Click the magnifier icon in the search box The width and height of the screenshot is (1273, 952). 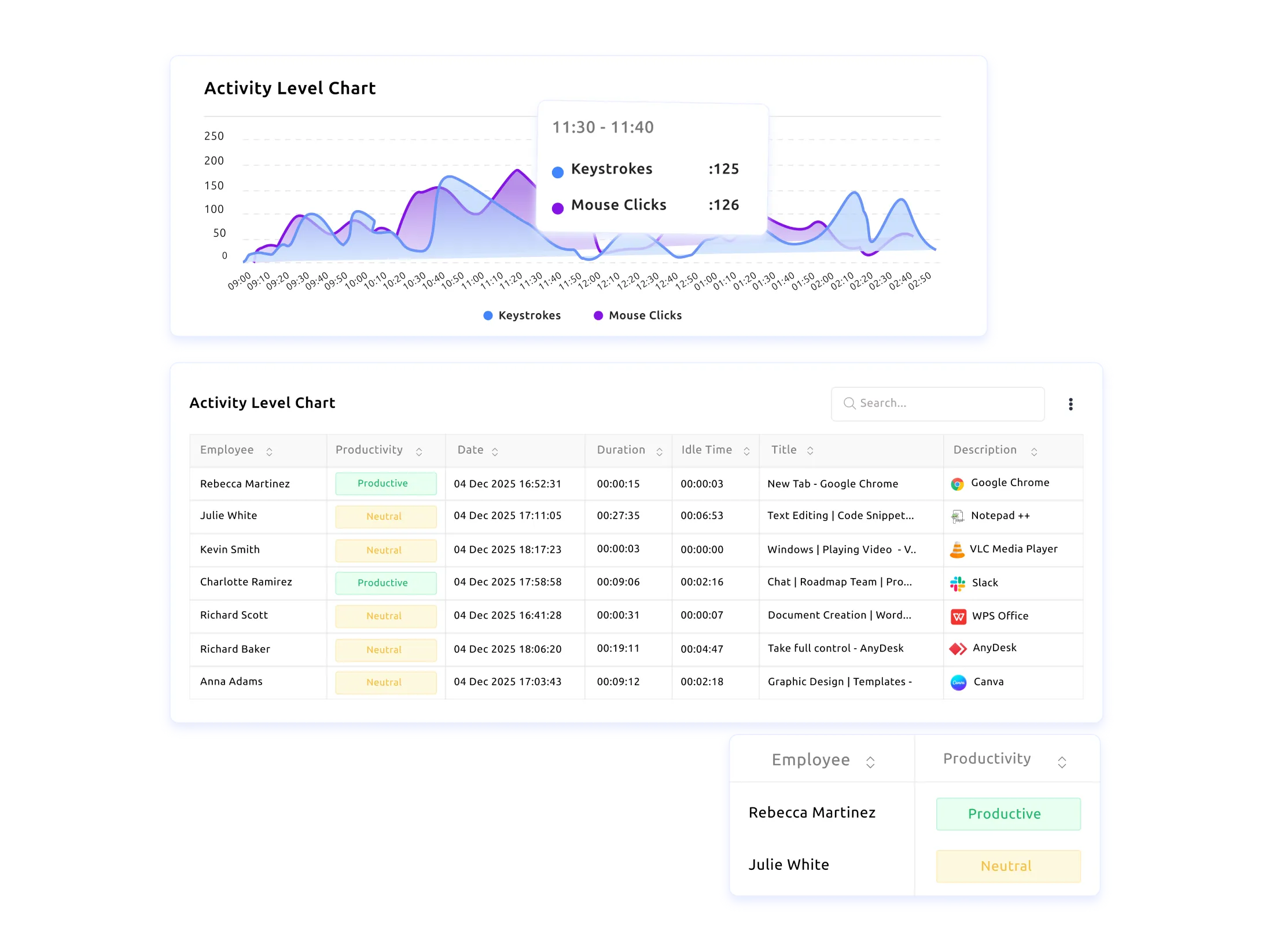[x=849, y=403]
